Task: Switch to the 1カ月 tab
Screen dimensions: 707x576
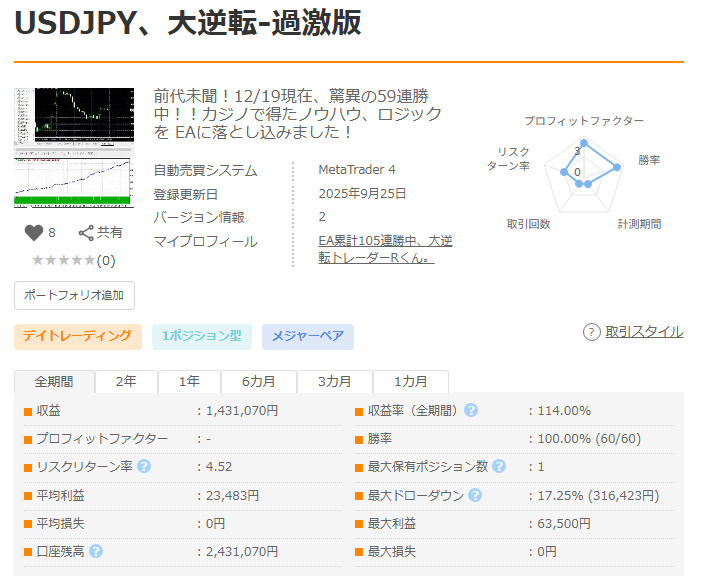Action: (x=411, y=382)
